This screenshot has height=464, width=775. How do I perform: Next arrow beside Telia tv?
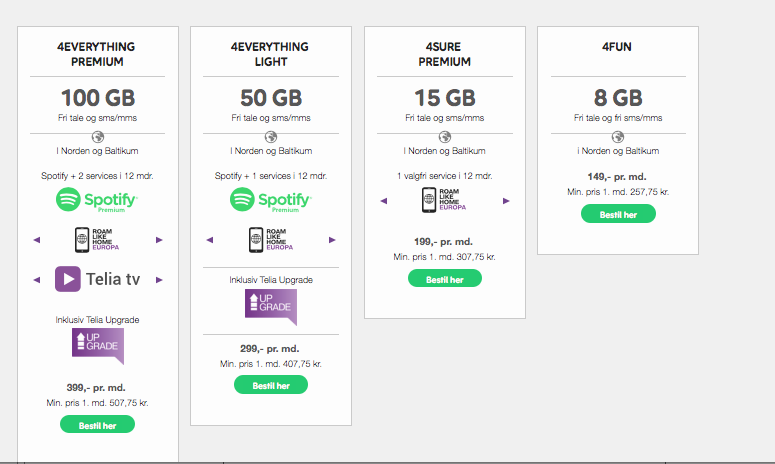(x=159, y=280)
